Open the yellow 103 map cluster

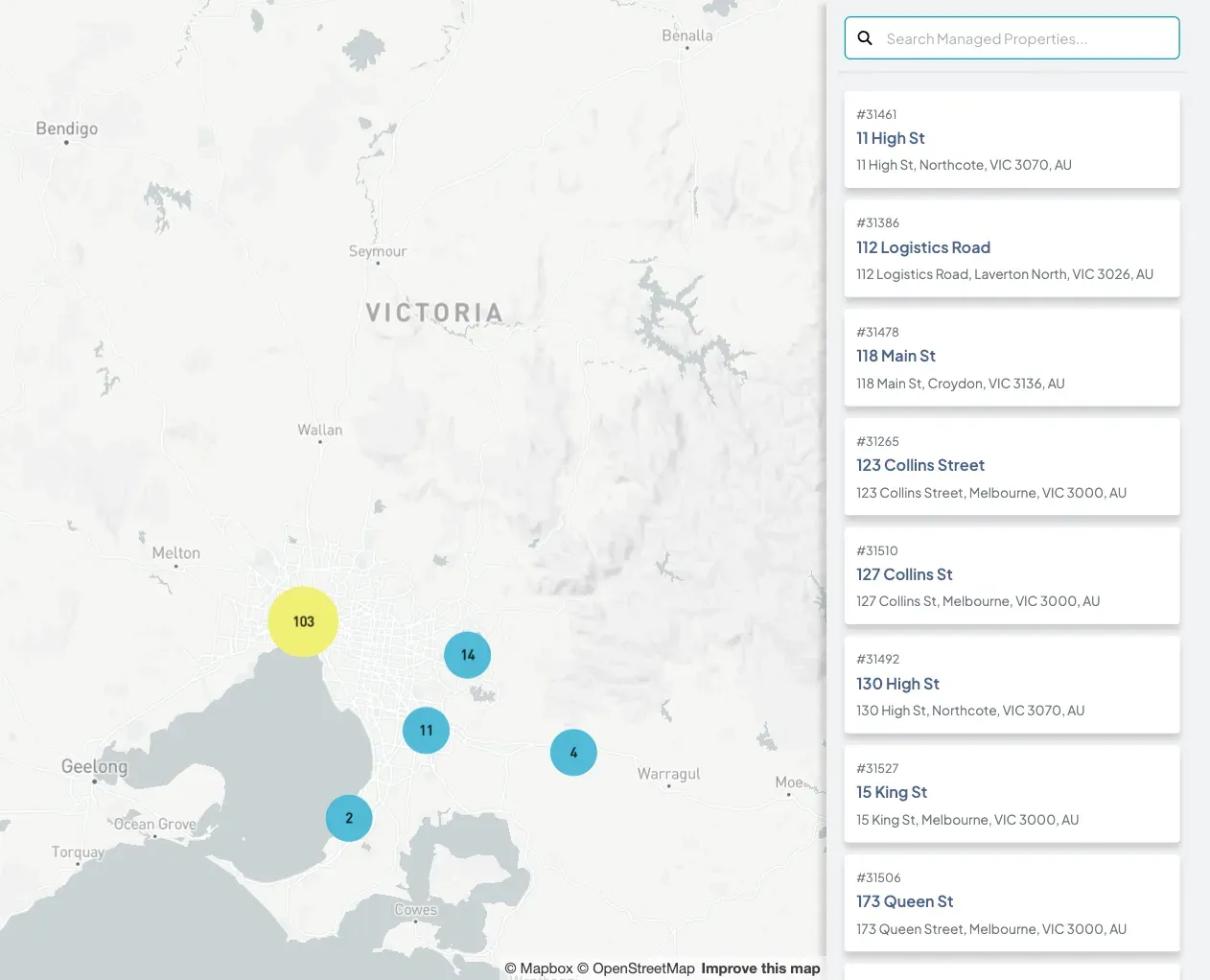(303, 621)
